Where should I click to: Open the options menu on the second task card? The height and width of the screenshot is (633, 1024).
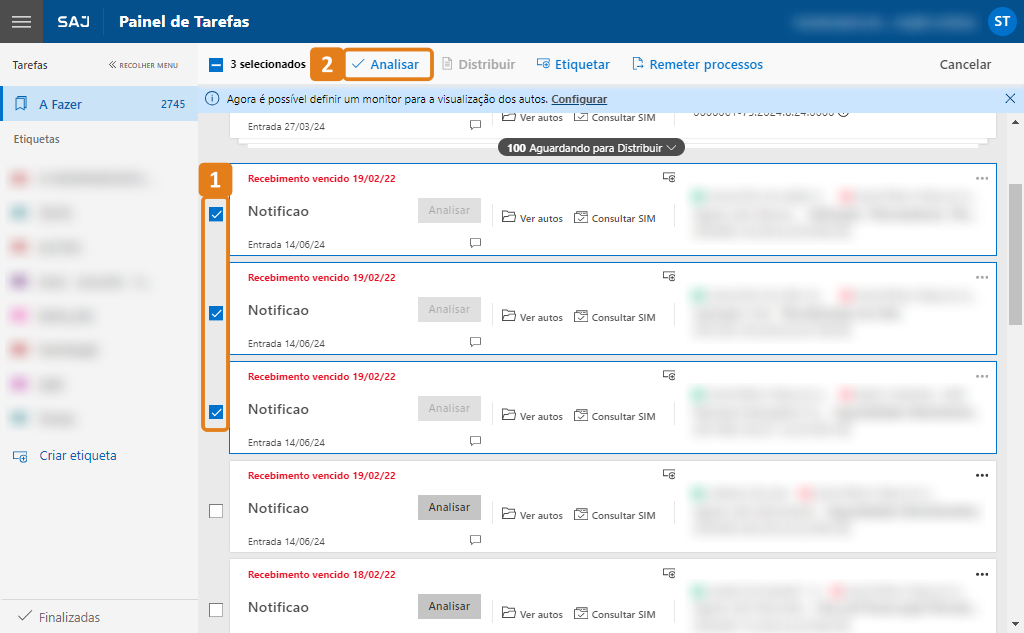984,276
